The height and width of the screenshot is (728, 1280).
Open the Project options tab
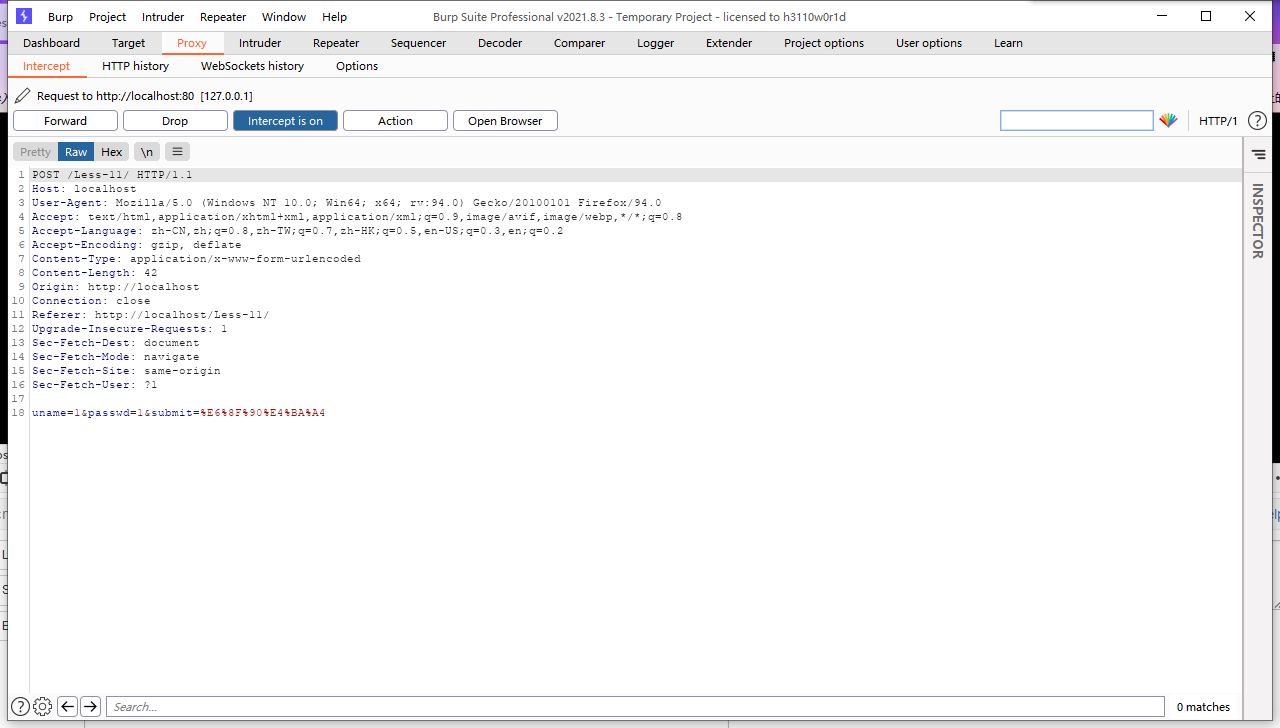click(824, 43)
